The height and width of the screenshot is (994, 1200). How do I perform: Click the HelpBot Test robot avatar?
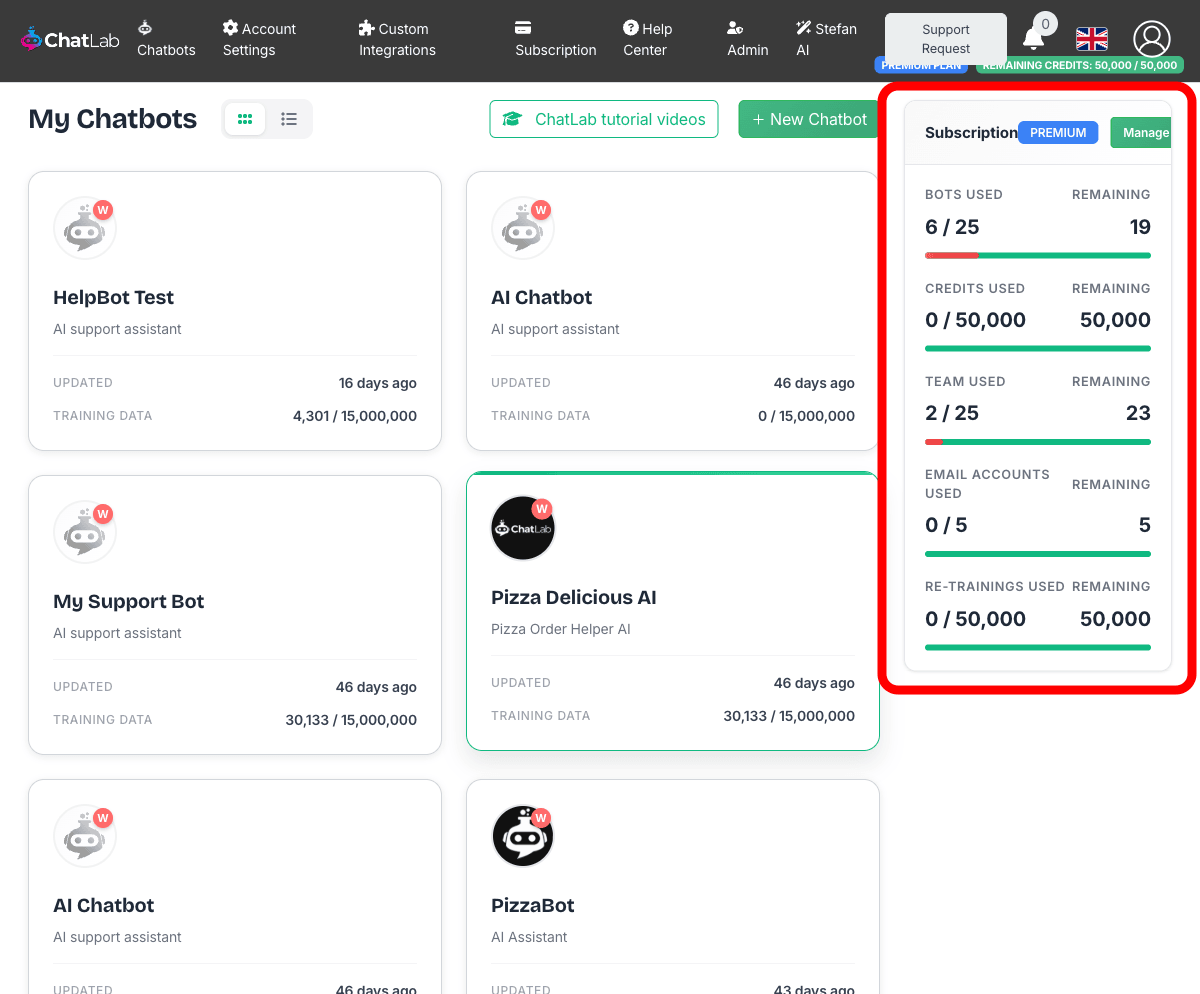click(x=85, y=228)
